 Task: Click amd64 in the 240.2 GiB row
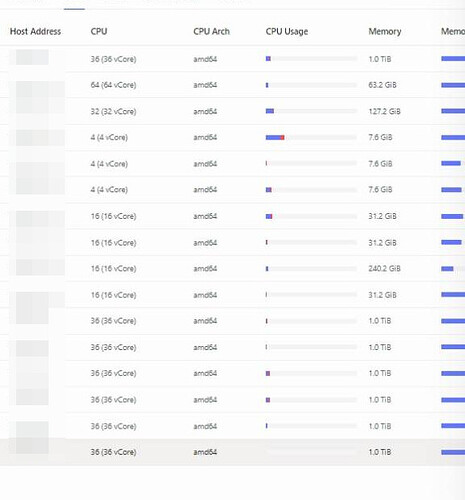[x=205, y=269]
